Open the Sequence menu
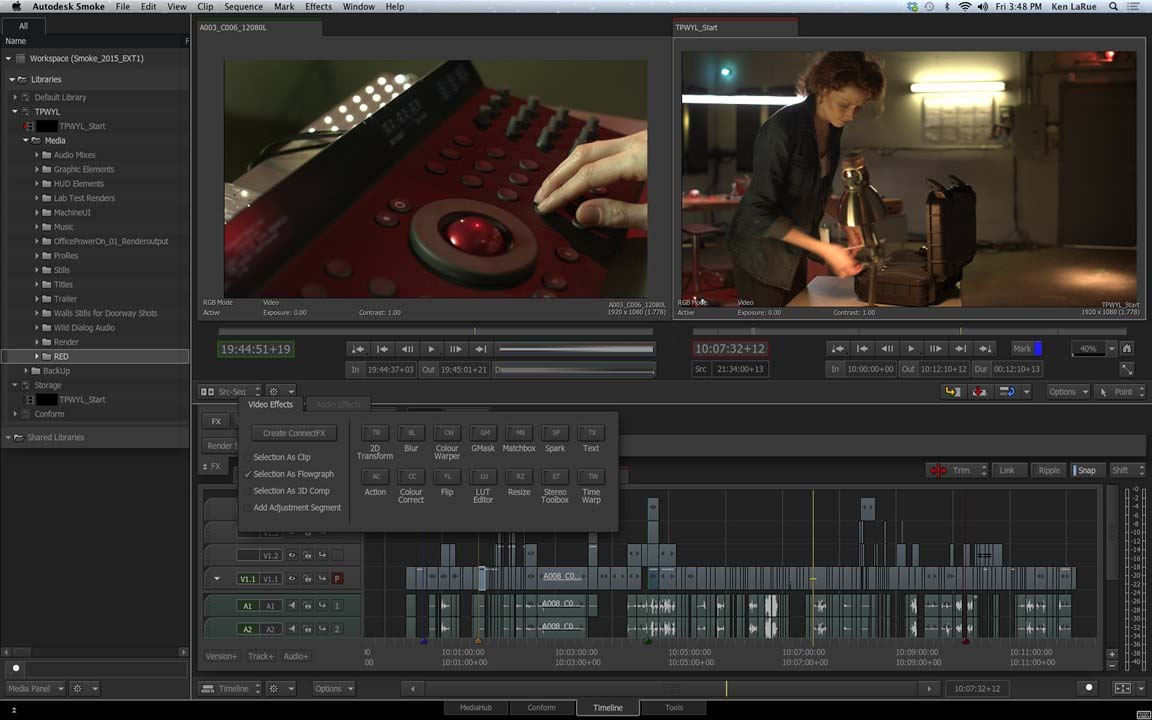Viewport: 1152px width, 720px height. (x=243, y=7)
